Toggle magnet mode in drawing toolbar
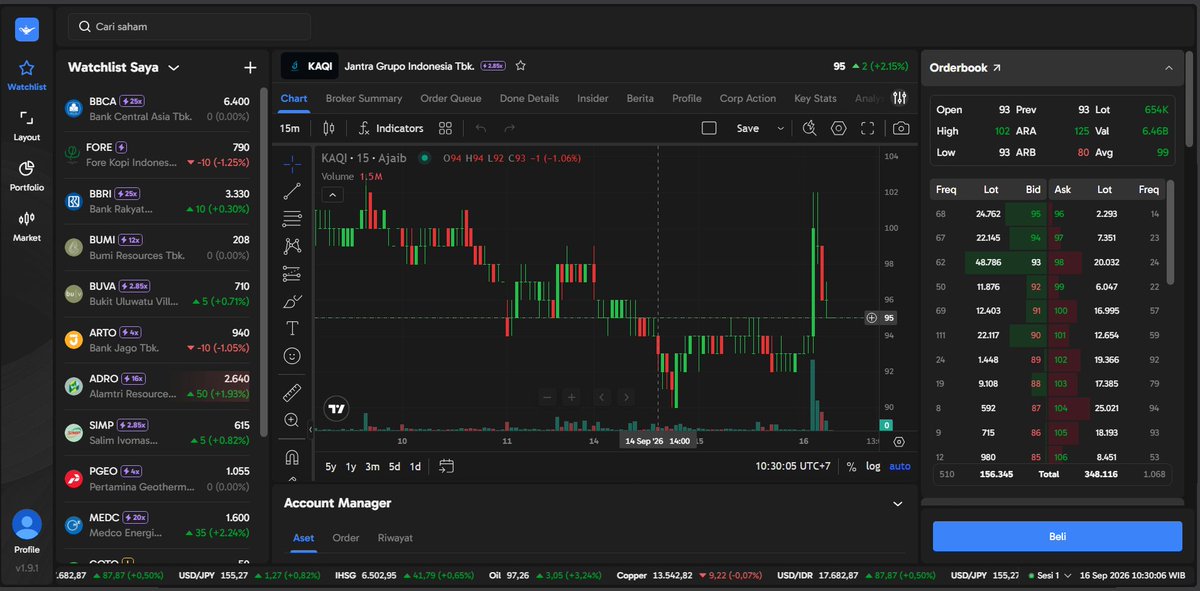This screenshot has height=591, width=1200. pyautogui.click(x=292, y=457)
